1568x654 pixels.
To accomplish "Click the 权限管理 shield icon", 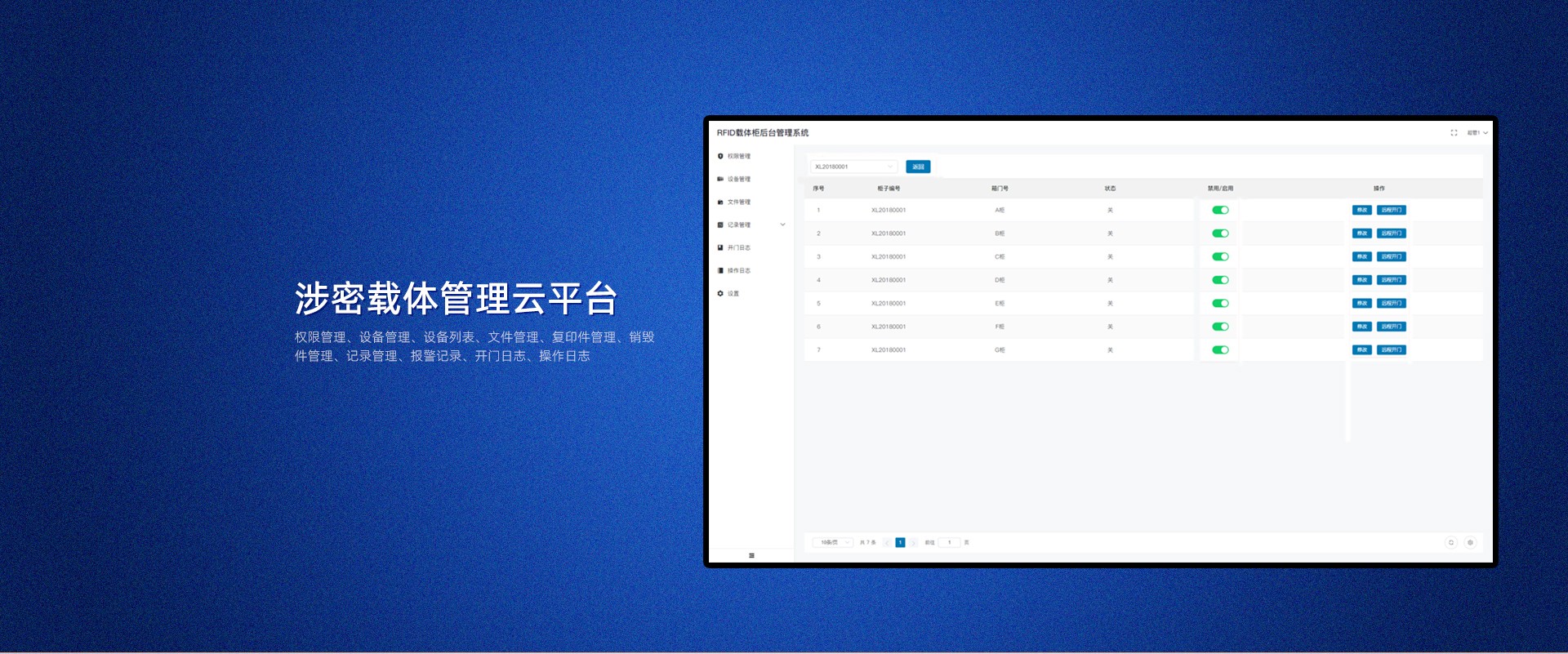I will (720, 156).
